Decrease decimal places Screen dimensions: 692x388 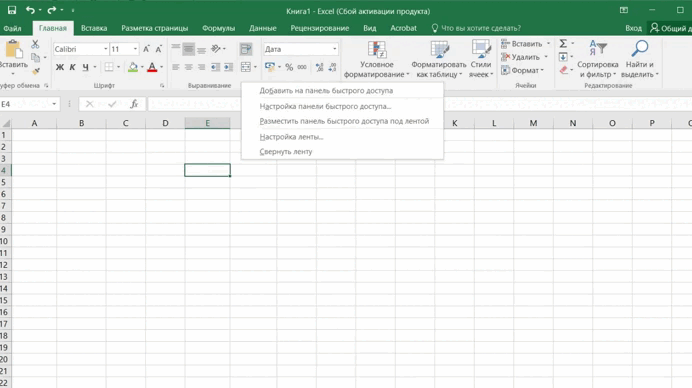tap(332, 67)
